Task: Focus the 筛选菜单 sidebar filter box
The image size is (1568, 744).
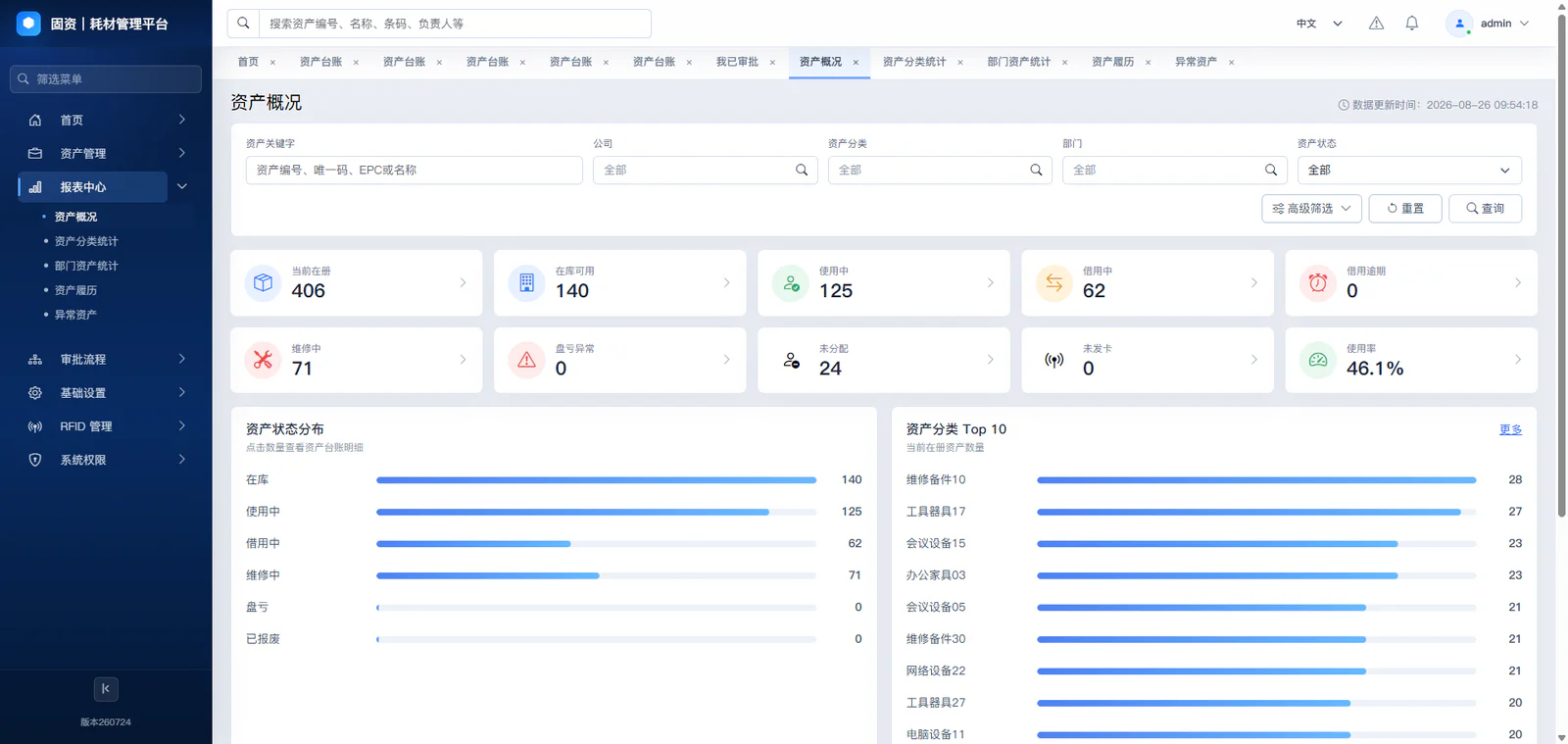Action: (x=106, y=78)
